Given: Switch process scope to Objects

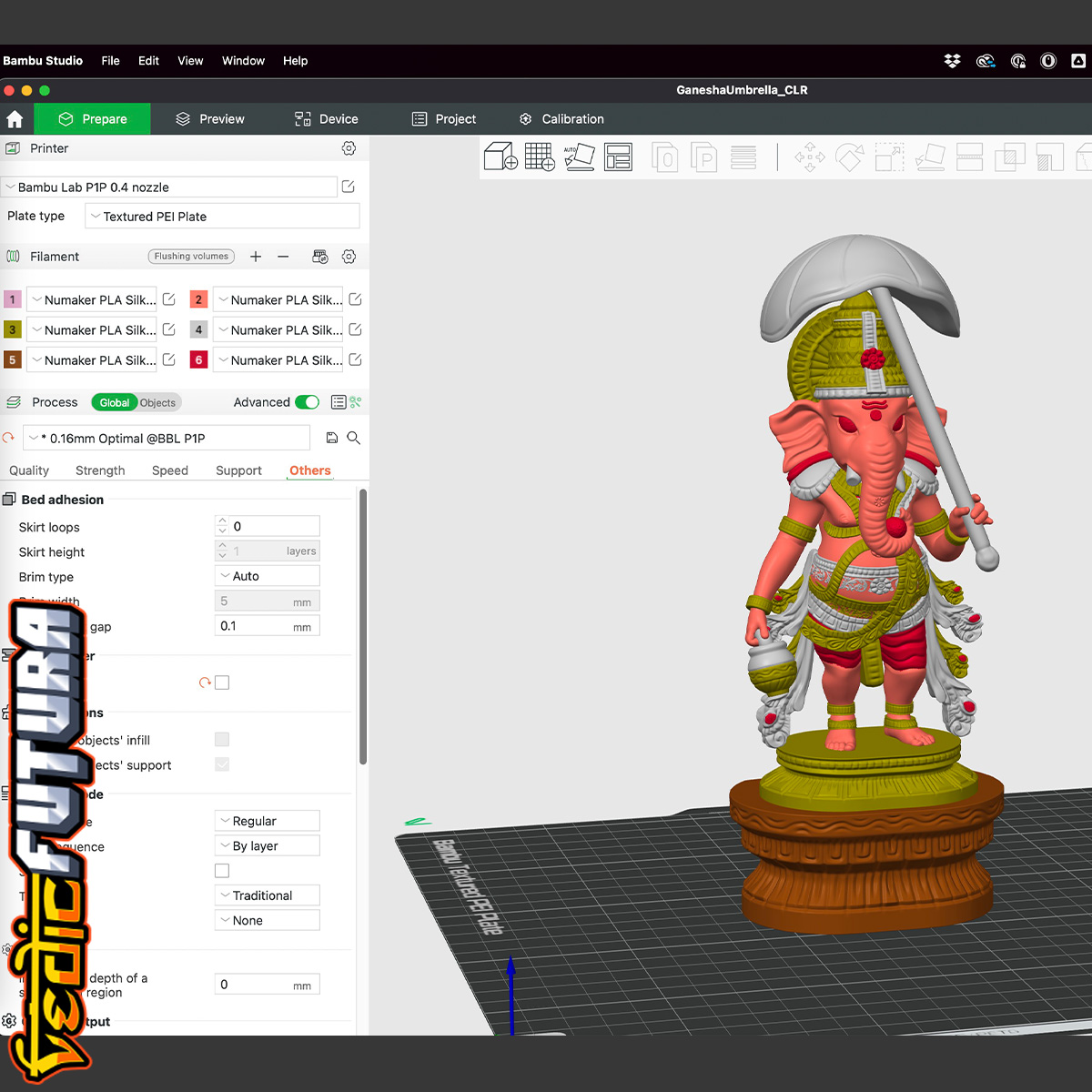Looking at the screenshot, I should tap(157, 402).
